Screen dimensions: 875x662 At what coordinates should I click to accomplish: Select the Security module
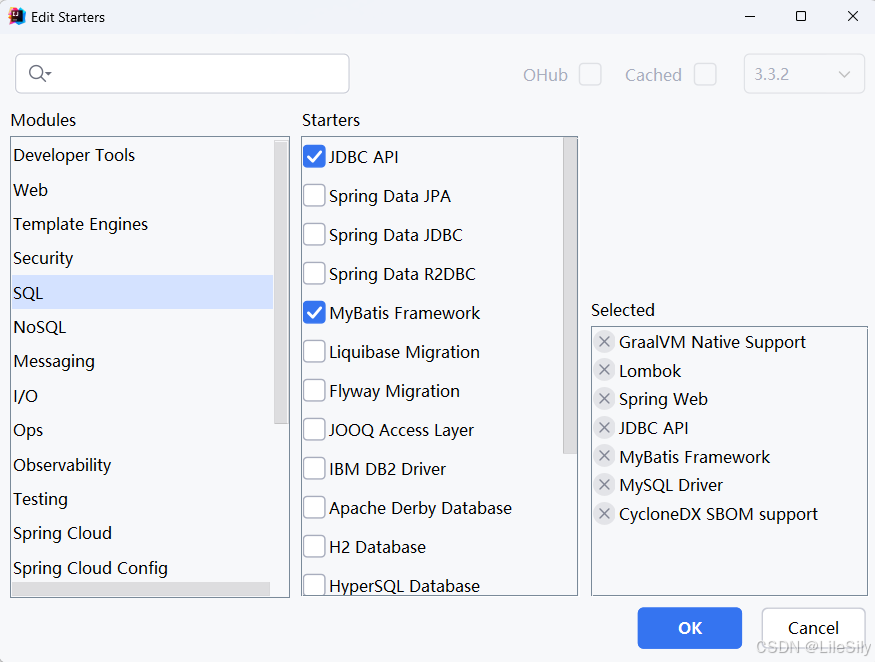coord(142,258)
